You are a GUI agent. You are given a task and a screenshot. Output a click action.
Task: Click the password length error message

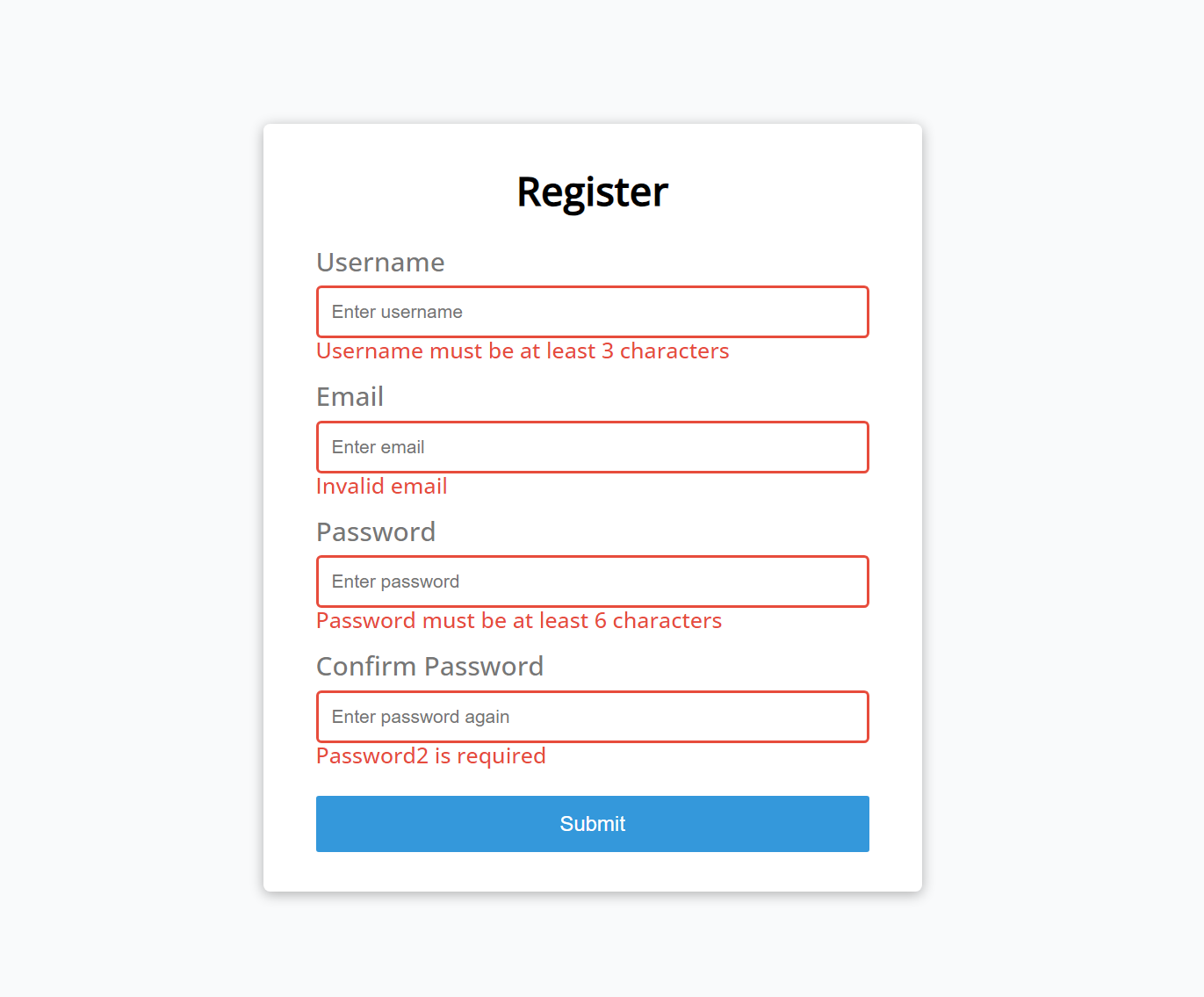(x=518, y=620)
